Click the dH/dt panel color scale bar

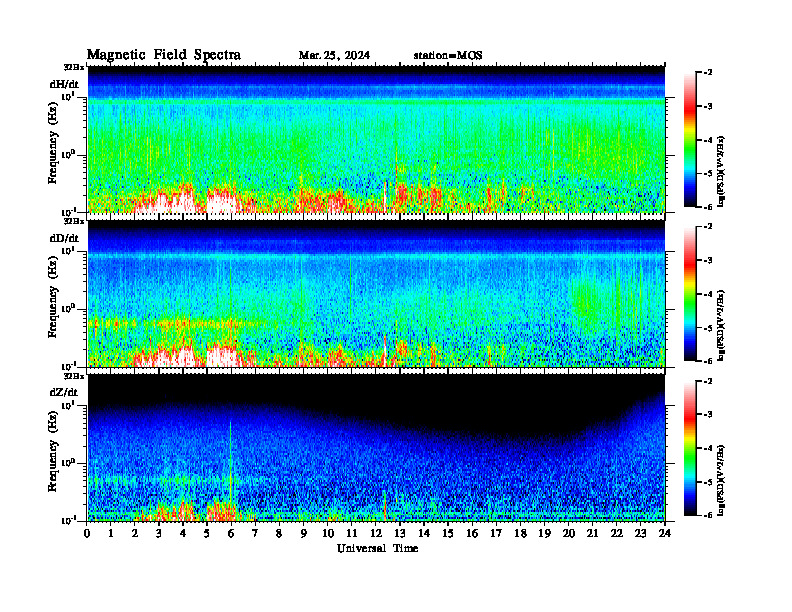pos(689,140)
